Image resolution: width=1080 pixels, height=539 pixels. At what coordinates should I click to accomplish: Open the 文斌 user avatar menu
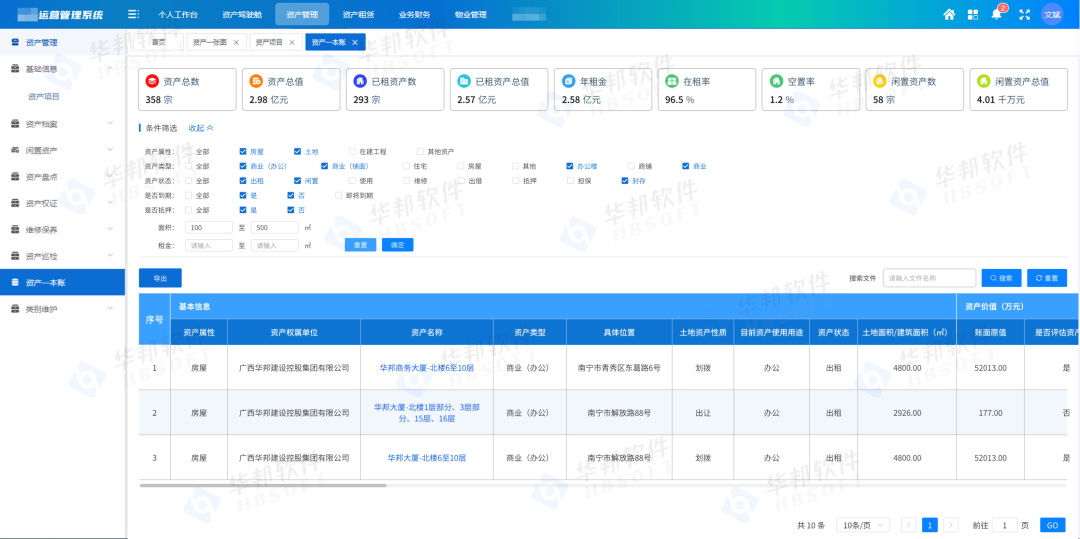point(1052,14)
